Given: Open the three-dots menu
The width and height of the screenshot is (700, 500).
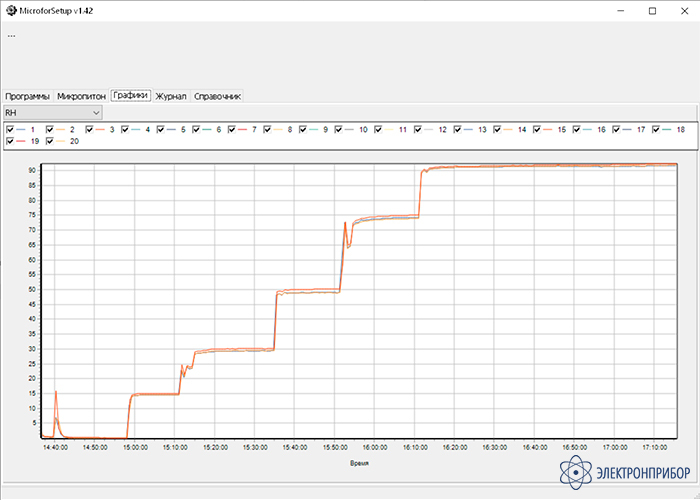Looking at the screenshot, I should coord(12,35).
